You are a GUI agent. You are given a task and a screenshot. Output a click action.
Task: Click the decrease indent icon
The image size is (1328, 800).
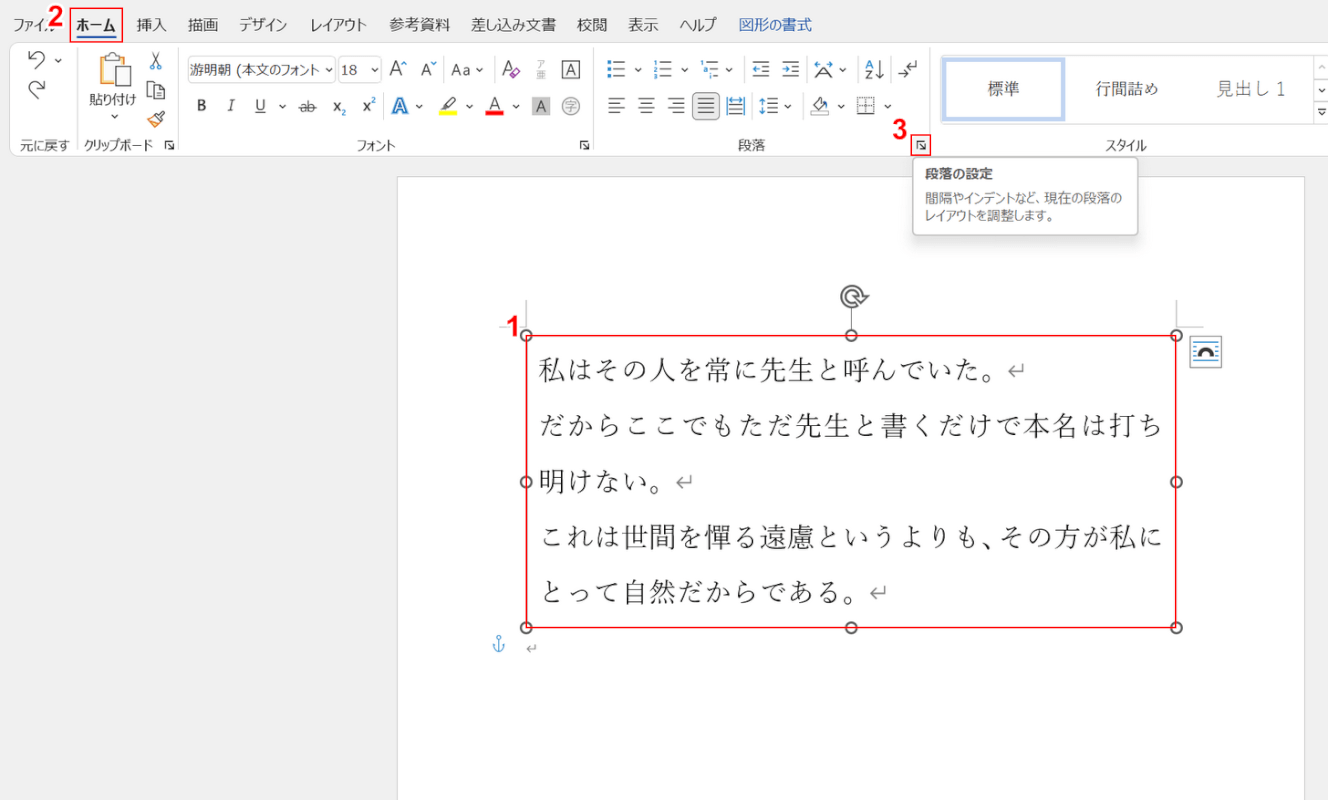(x=761, y=69)
